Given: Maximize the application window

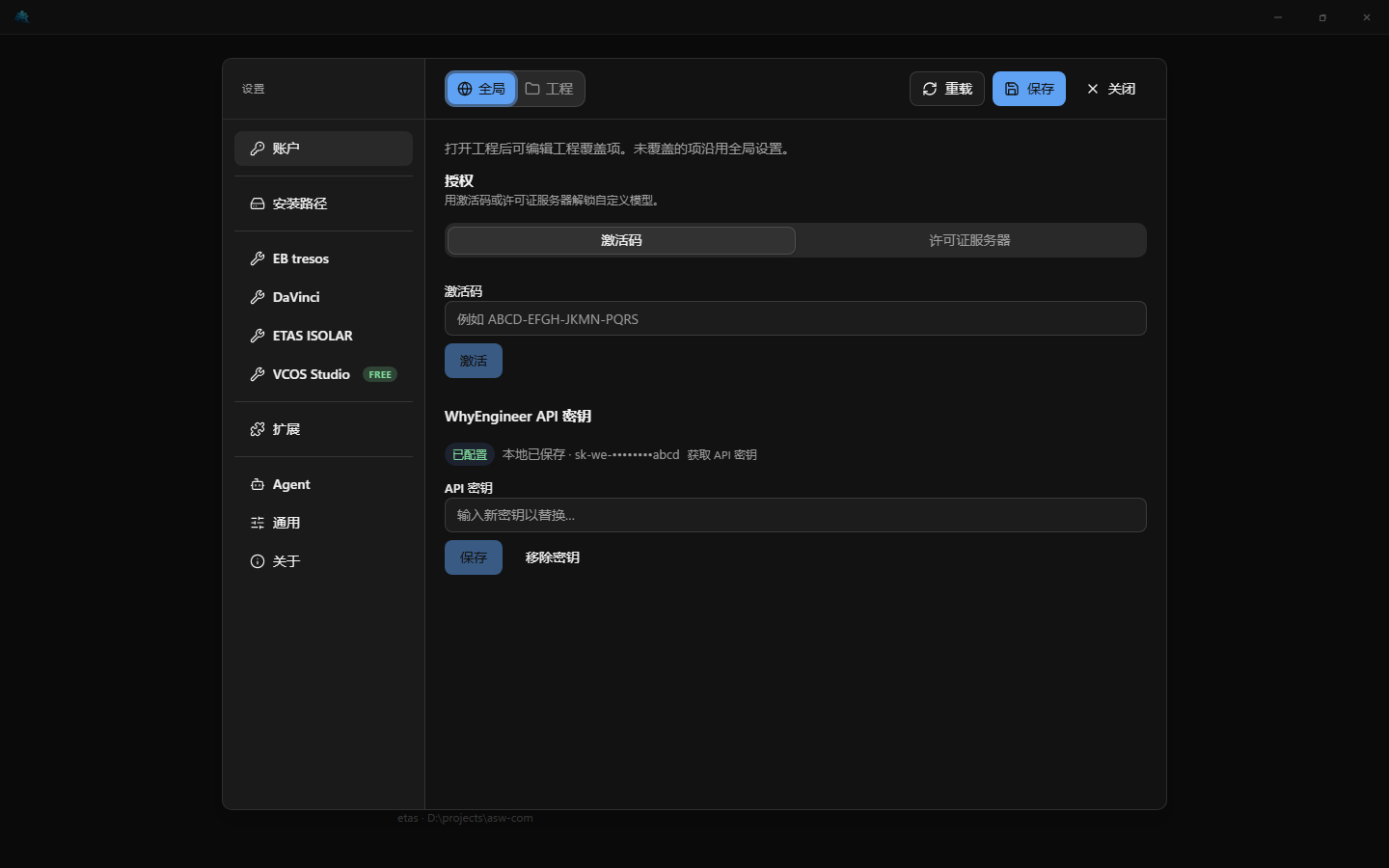Looking at the screenshot, I should [x=1322, y=17].
